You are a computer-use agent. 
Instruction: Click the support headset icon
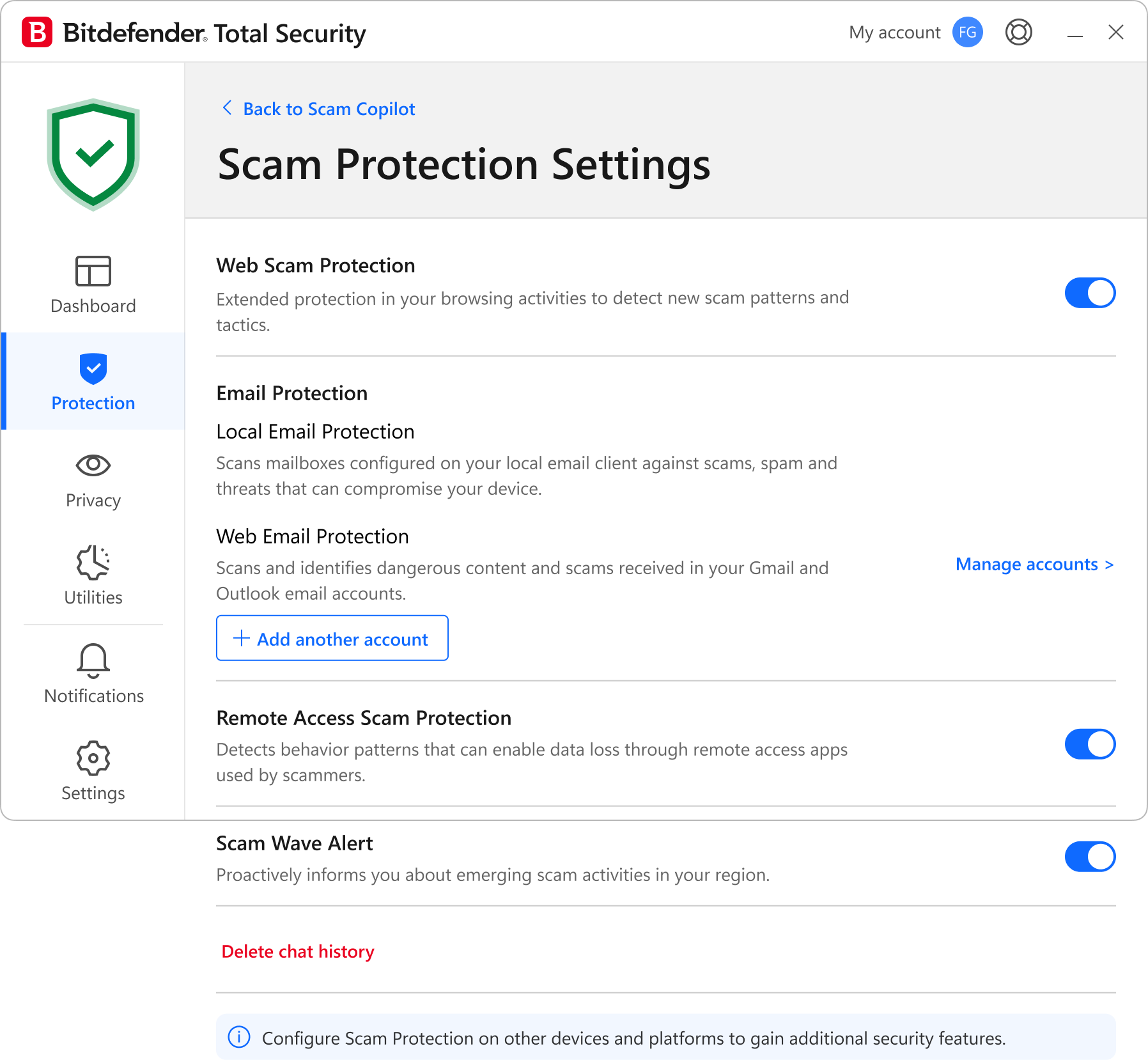pyautogui.click(x=1019, y=32)
